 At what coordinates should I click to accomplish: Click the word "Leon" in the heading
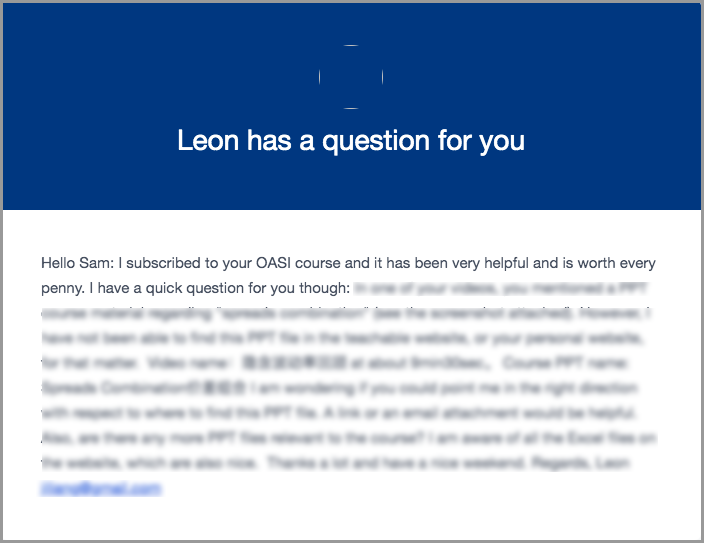(208, 140)
